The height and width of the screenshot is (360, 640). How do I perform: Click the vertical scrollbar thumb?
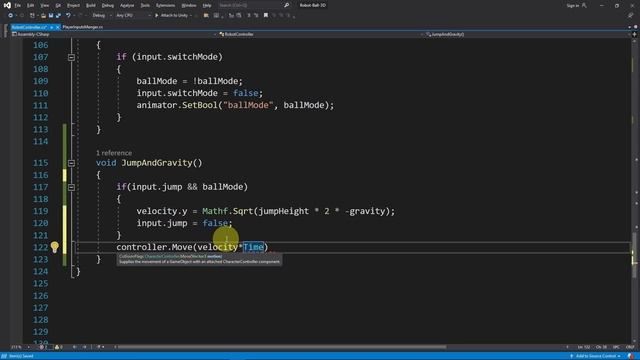click(634, 255)
